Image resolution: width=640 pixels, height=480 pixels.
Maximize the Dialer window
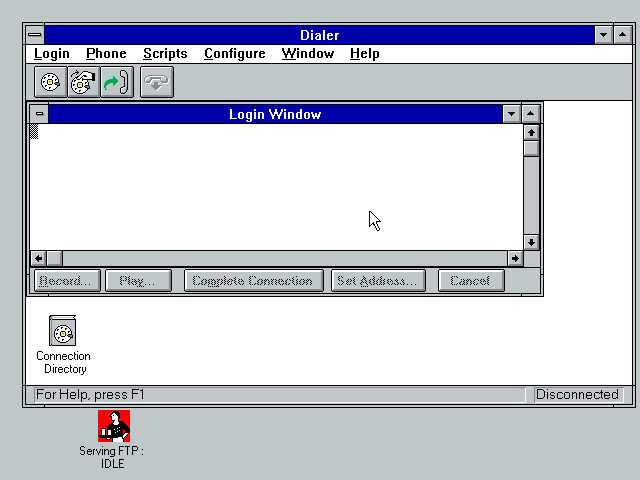[622, 35]
